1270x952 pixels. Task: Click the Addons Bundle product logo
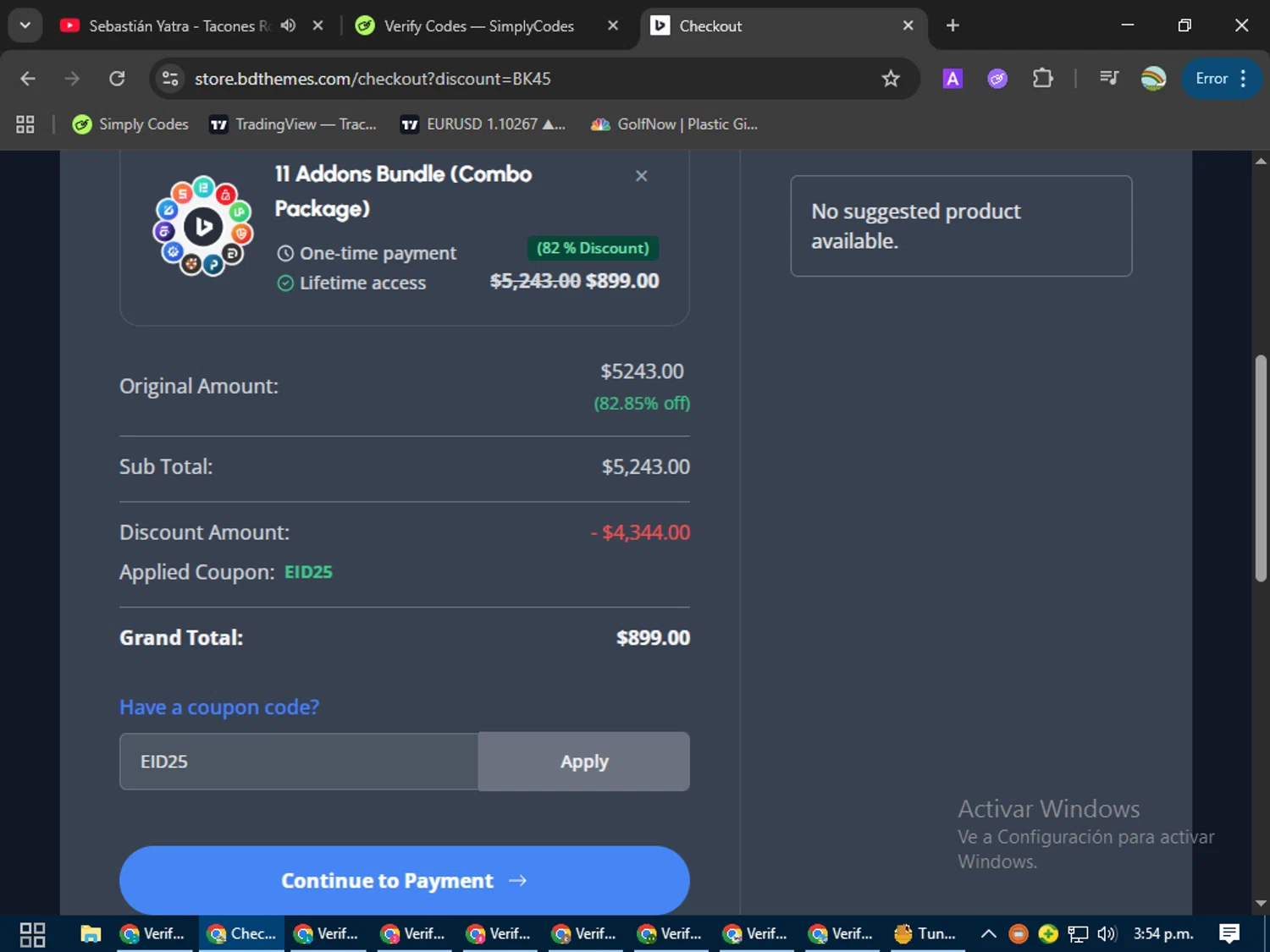point(203,226)
